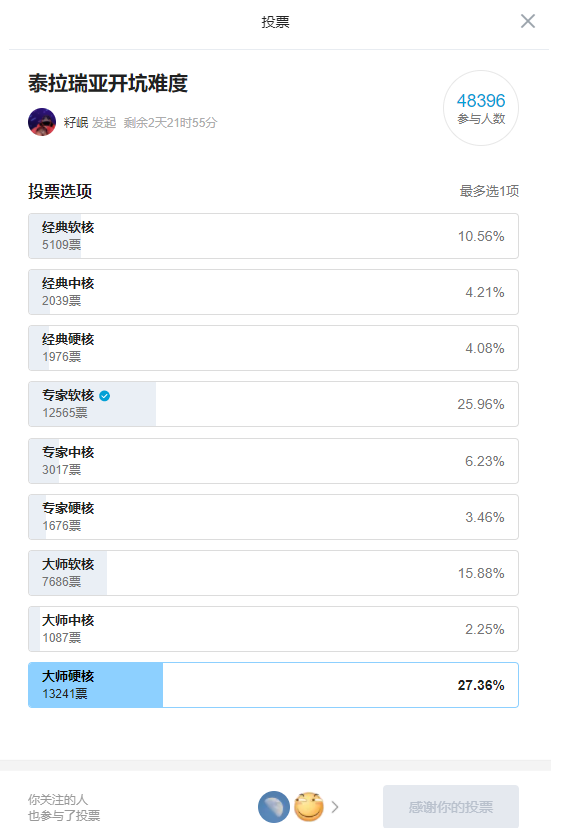Expand the followed voters list arrow
The image size is (566, 828).
[335, 807]
